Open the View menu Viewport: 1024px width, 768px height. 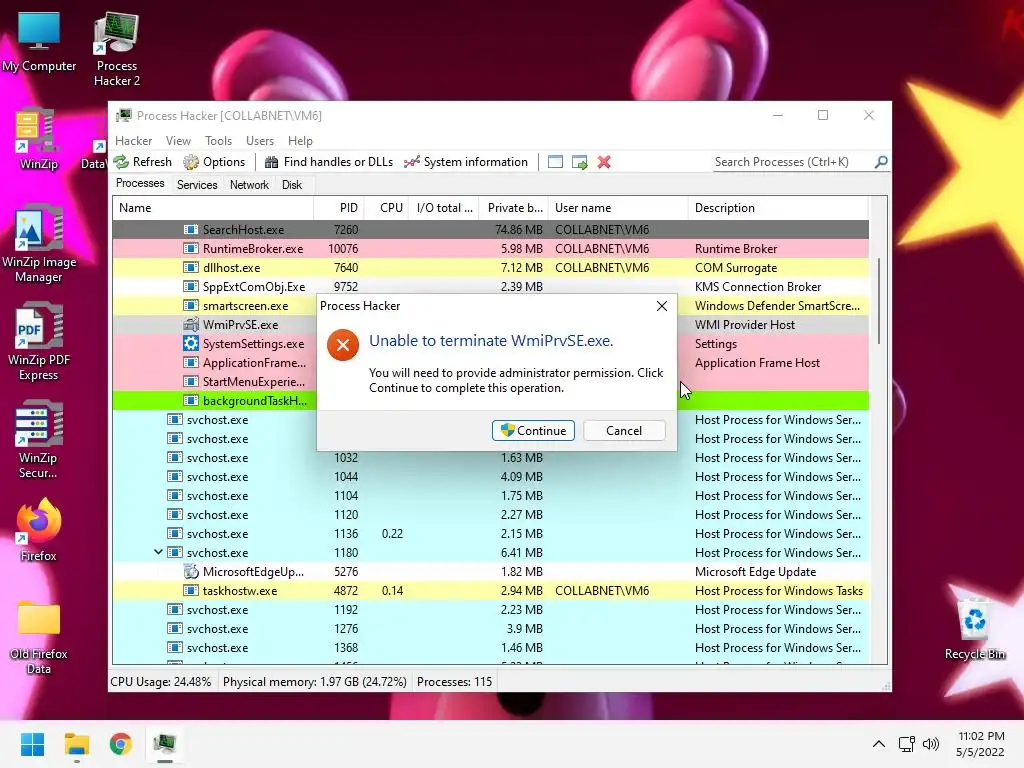[x=178, y=140]
